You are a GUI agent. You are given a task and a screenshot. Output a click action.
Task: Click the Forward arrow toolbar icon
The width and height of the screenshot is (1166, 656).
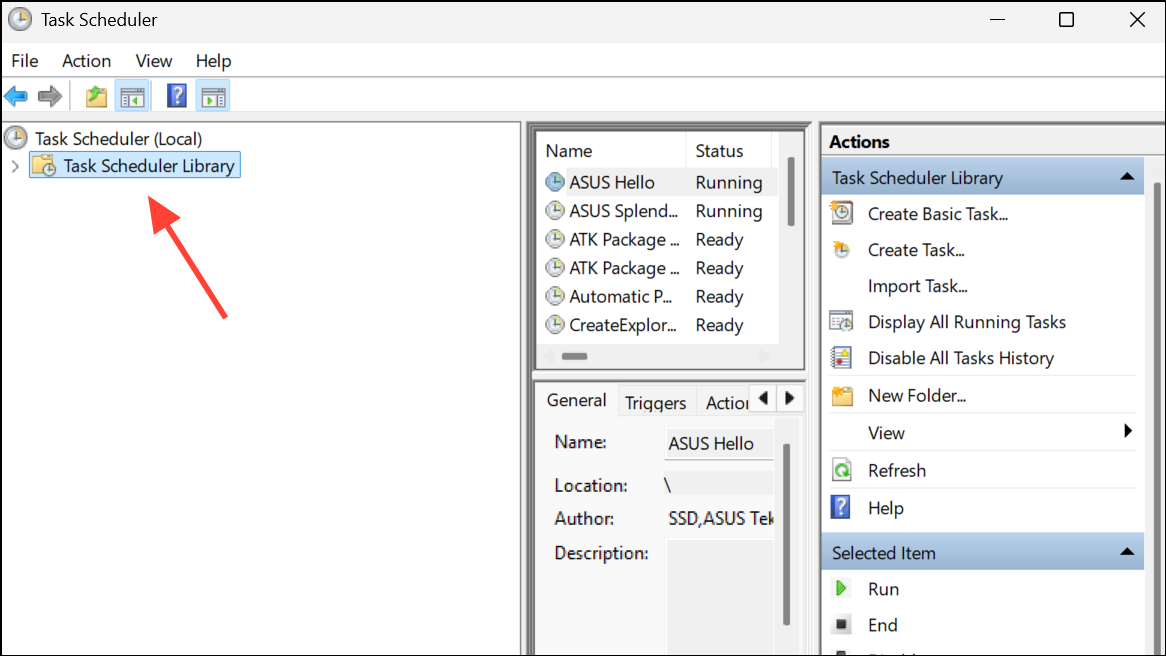pyautogui.click(x=50, y=96)
